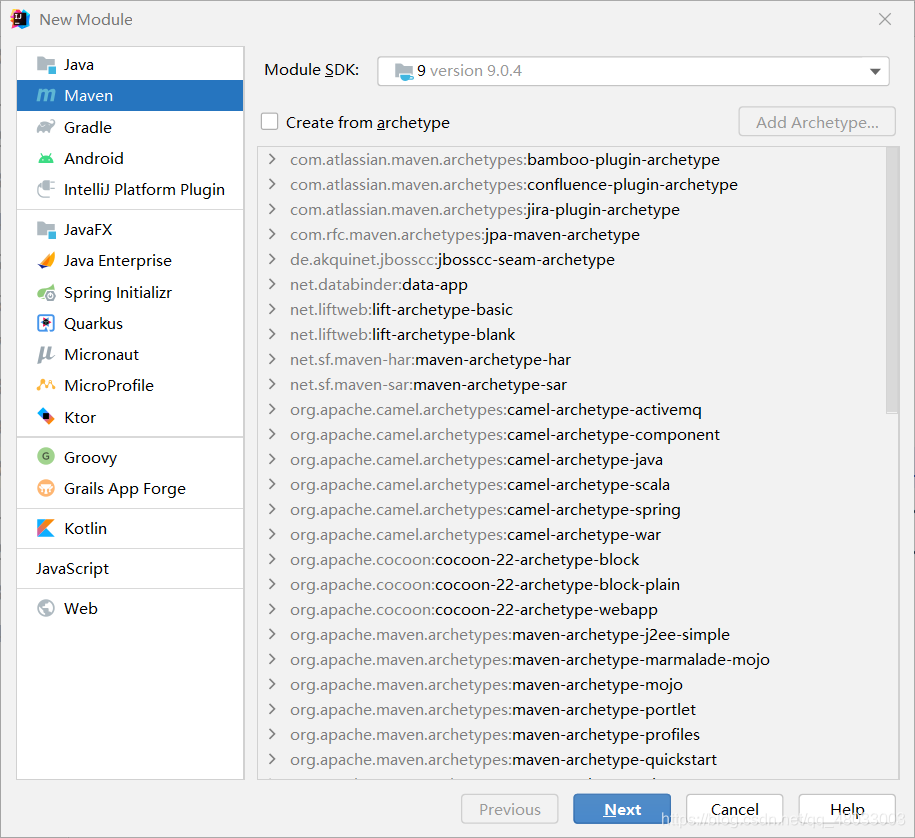
Task: Select the Quarkus module icon
Action: coord(46,323)
